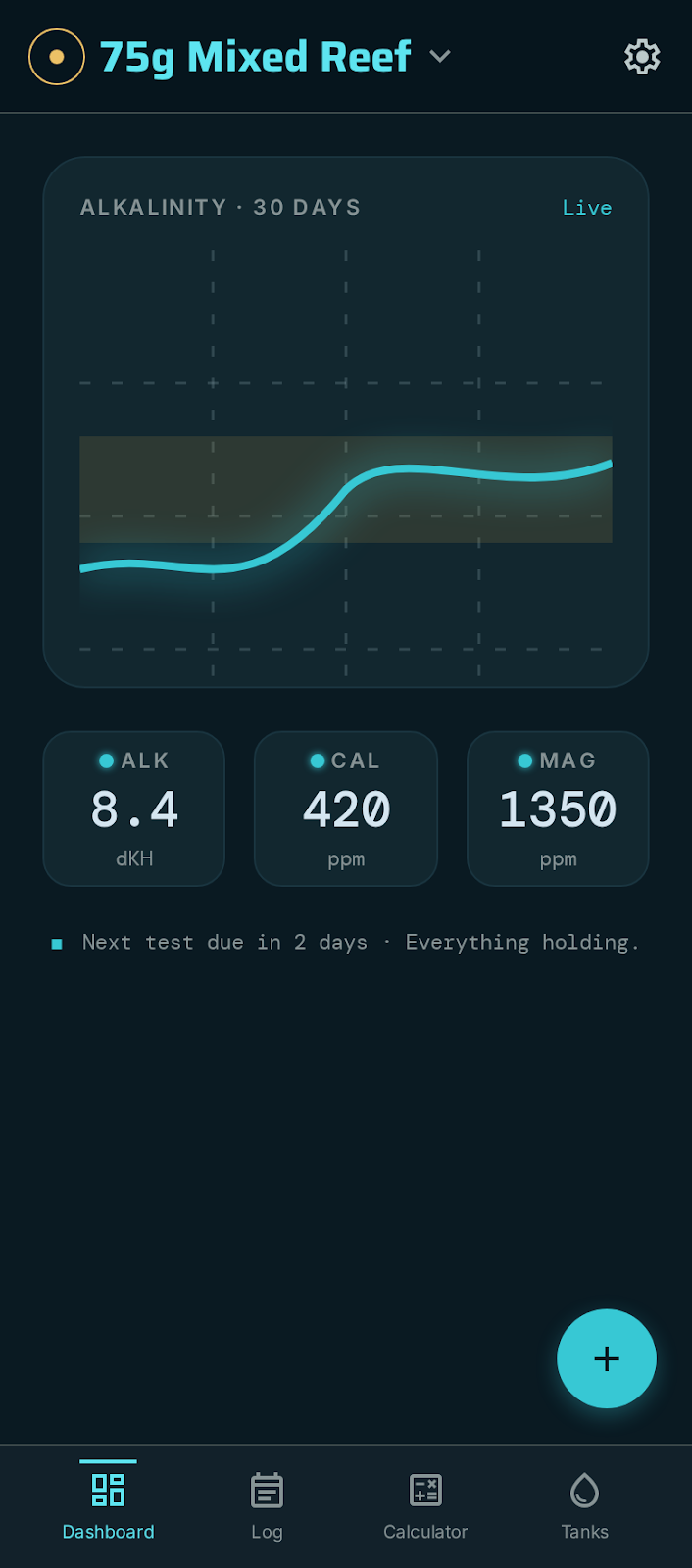This screenshot has width=692, height=1568.
Task: Open settings via the gear icon
Action: click(642, 57)
